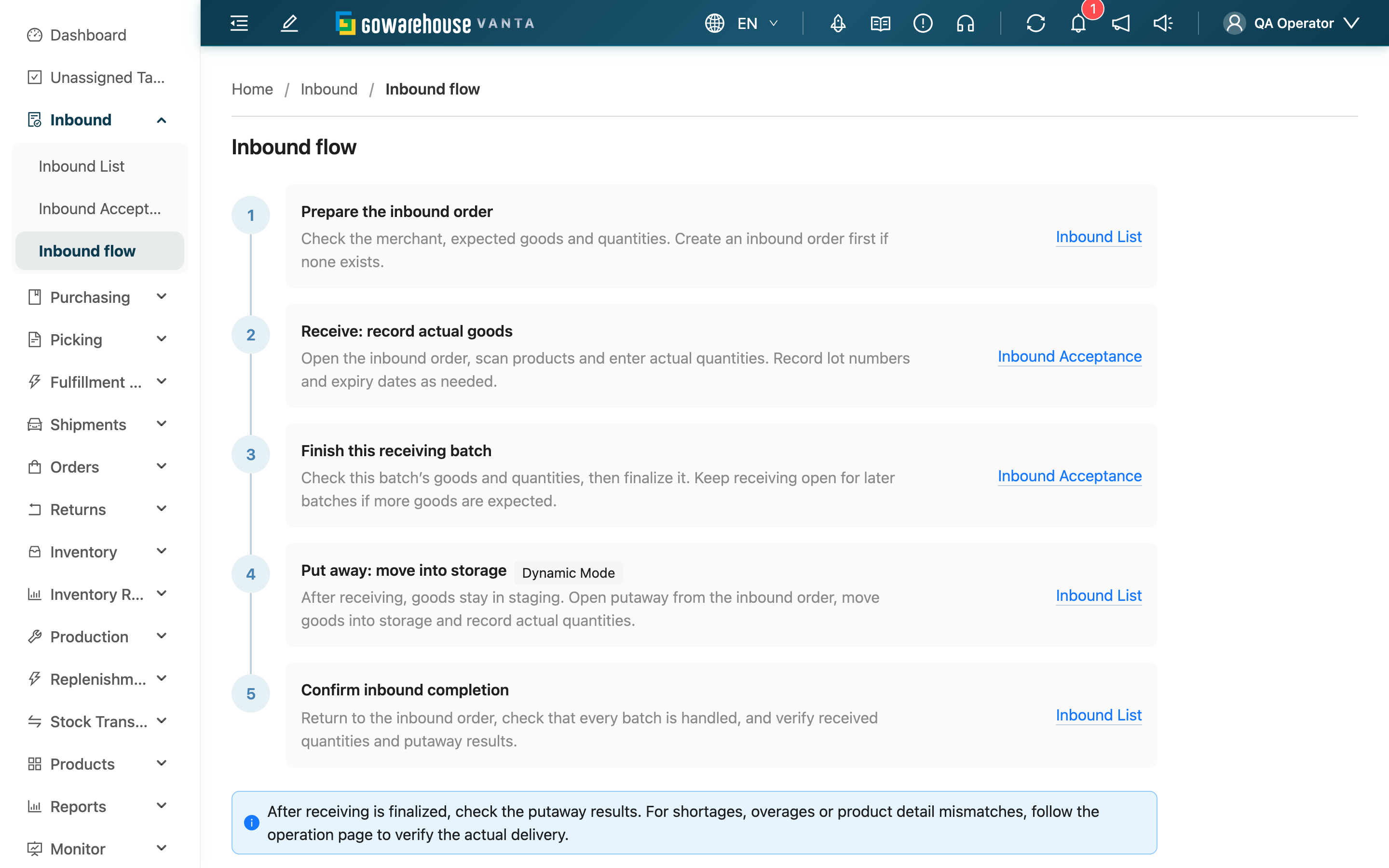This screenshot has width=1389, height=868.
Task: Open the QA Operator user dropdown arrow
Action: pos(1352,23)
